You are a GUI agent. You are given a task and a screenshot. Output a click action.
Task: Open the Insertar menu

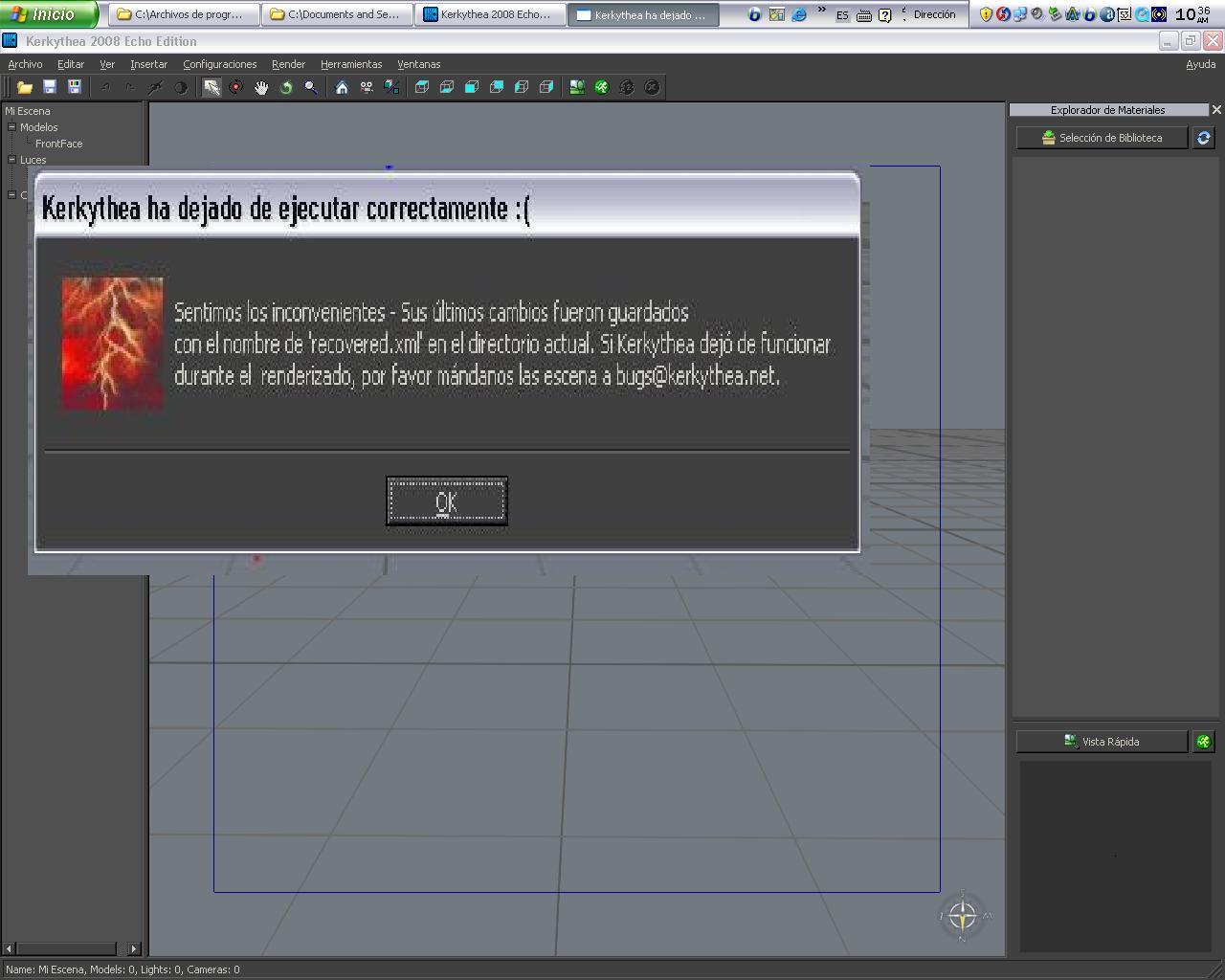click(148, 64)
